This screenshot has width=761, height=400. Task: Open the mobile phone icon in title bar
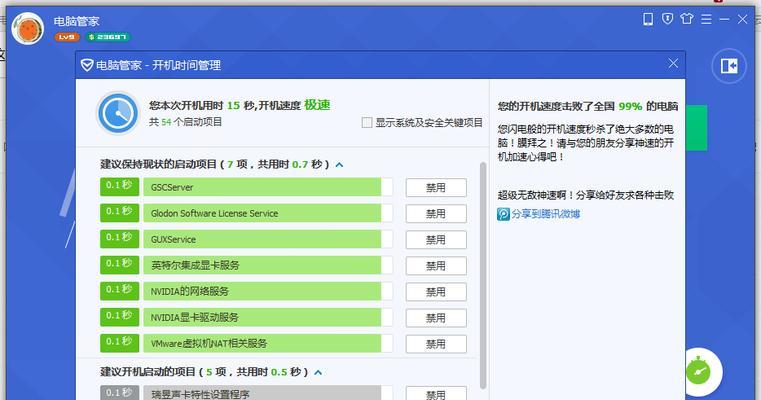[x=648, y=19]
